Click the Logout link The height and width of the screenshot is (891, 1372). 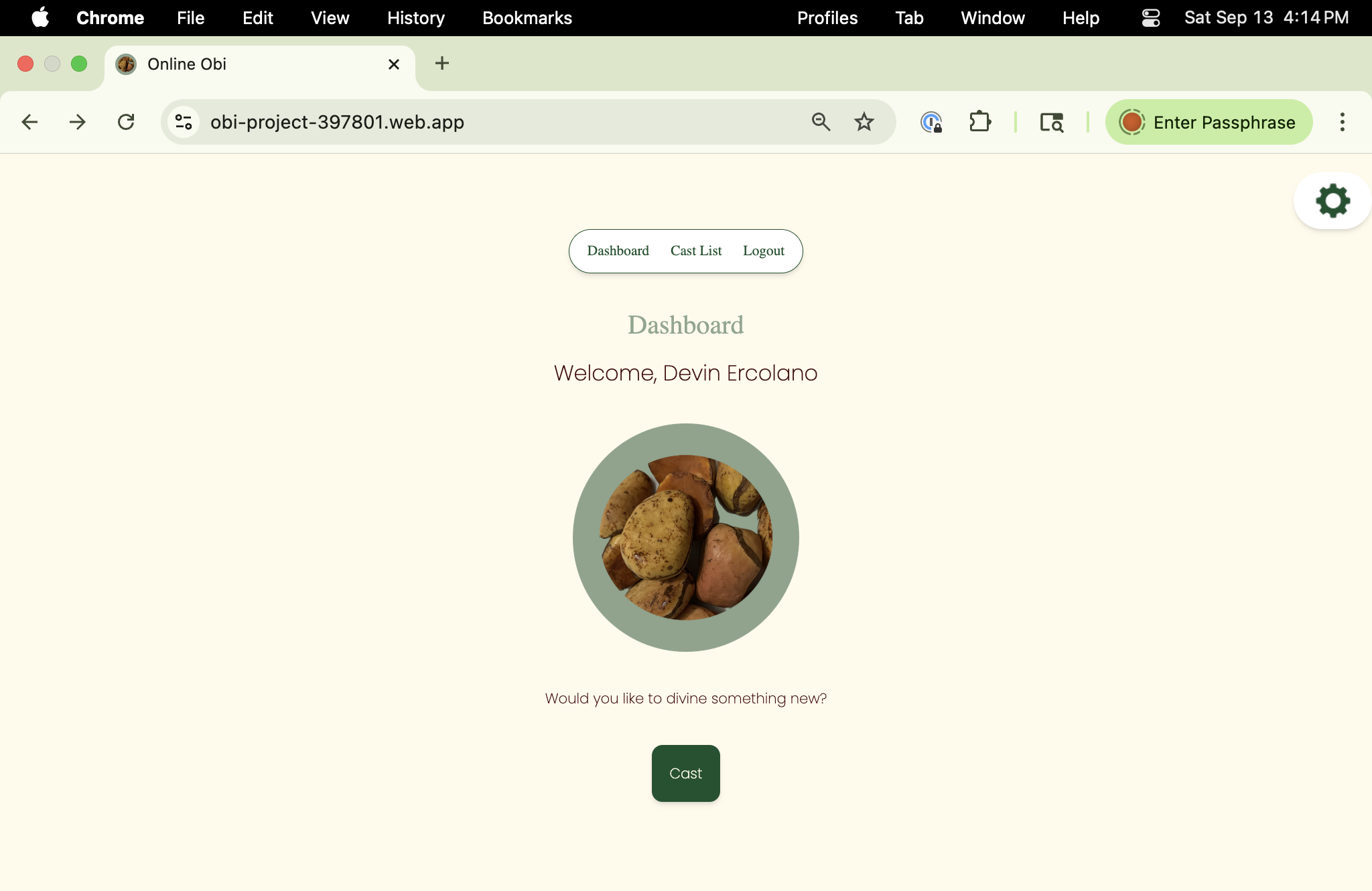click(x=764, y=251)
